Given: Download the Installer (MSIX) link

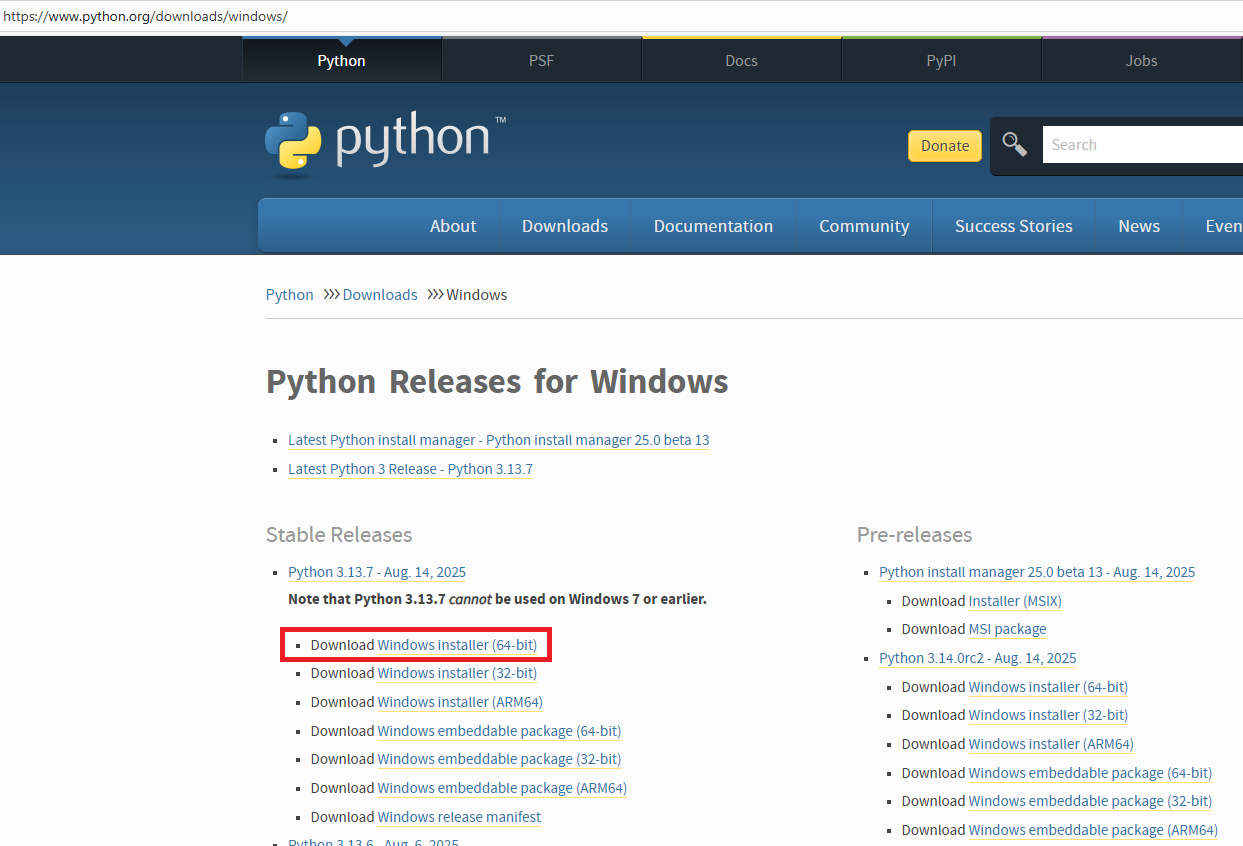Looking at the screenshot, I should click(1015, 601).
